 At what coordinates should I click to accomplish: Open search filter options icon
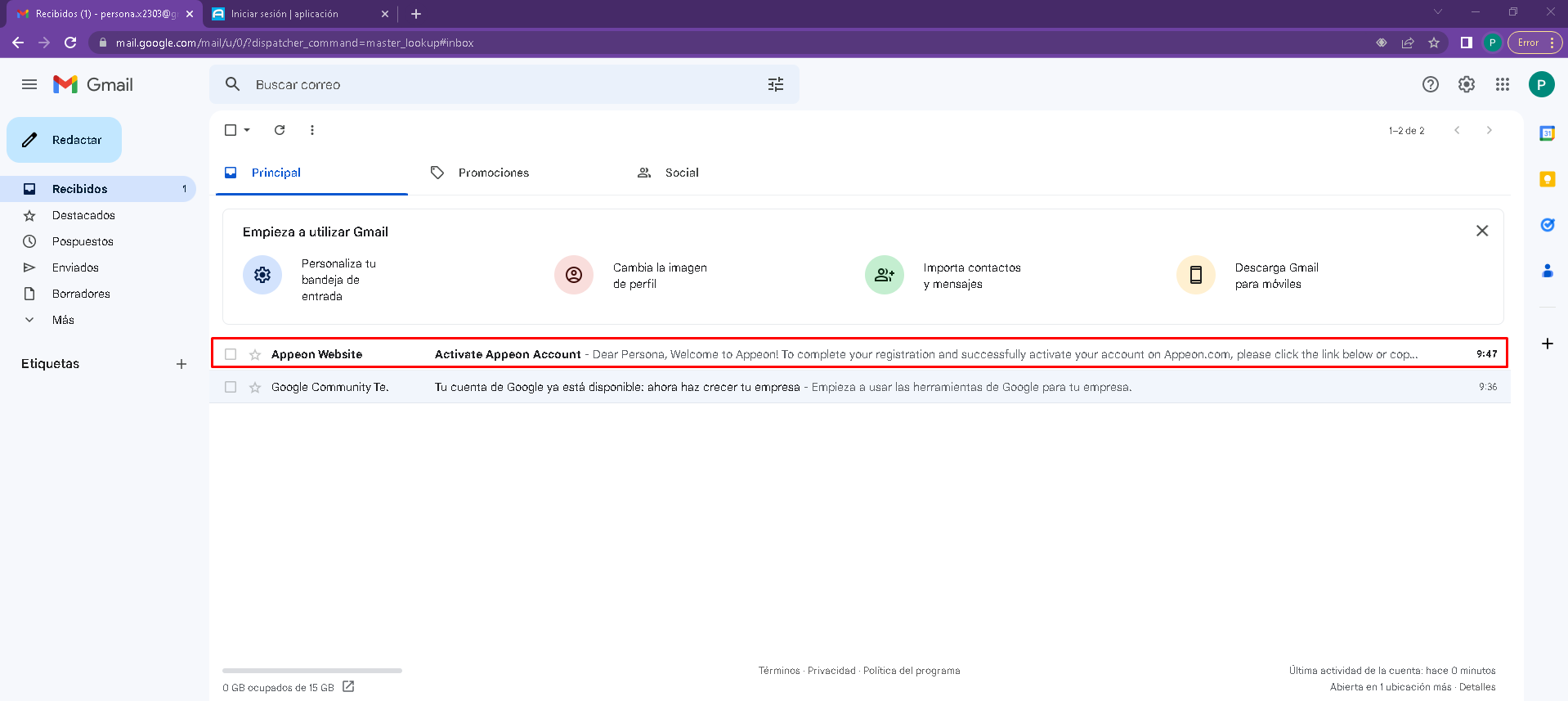tap(775, 84)
